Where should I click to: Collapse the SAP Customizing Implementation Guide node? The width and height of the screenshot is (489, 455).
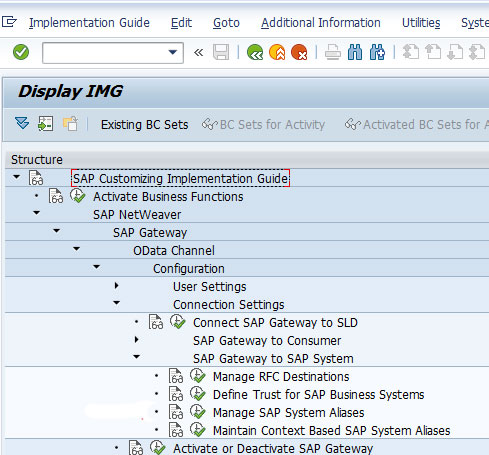click(16, 177)
